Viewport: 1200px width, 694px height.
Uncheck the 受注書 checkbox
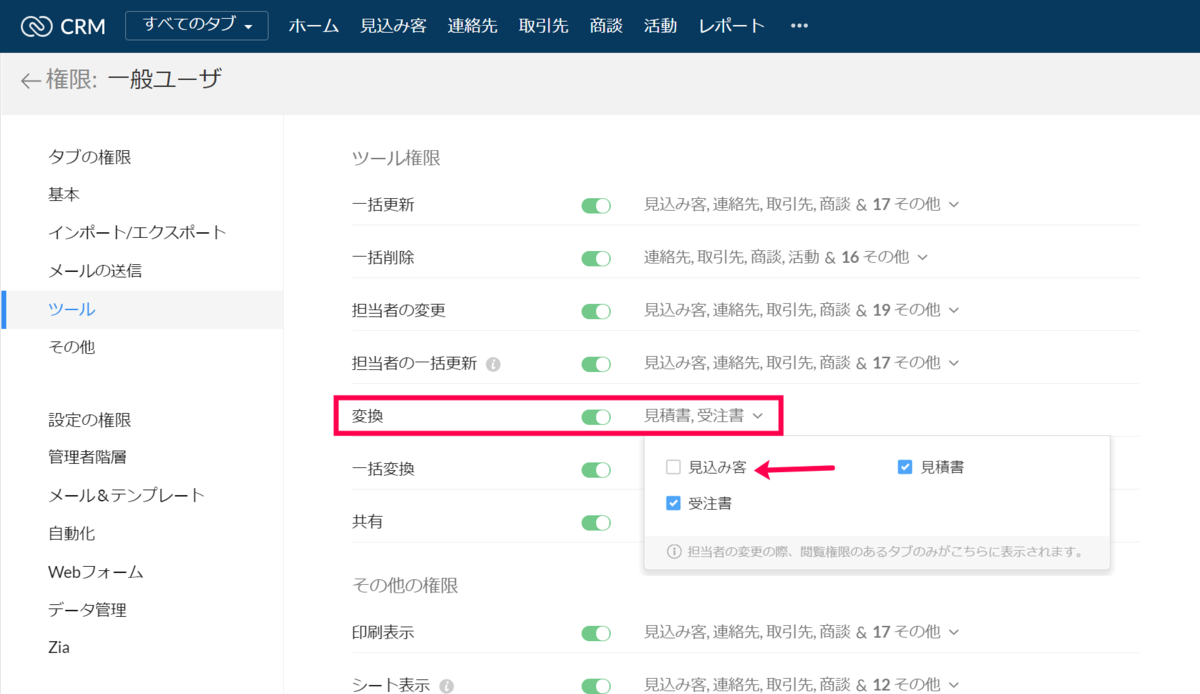tap(674, 503)
